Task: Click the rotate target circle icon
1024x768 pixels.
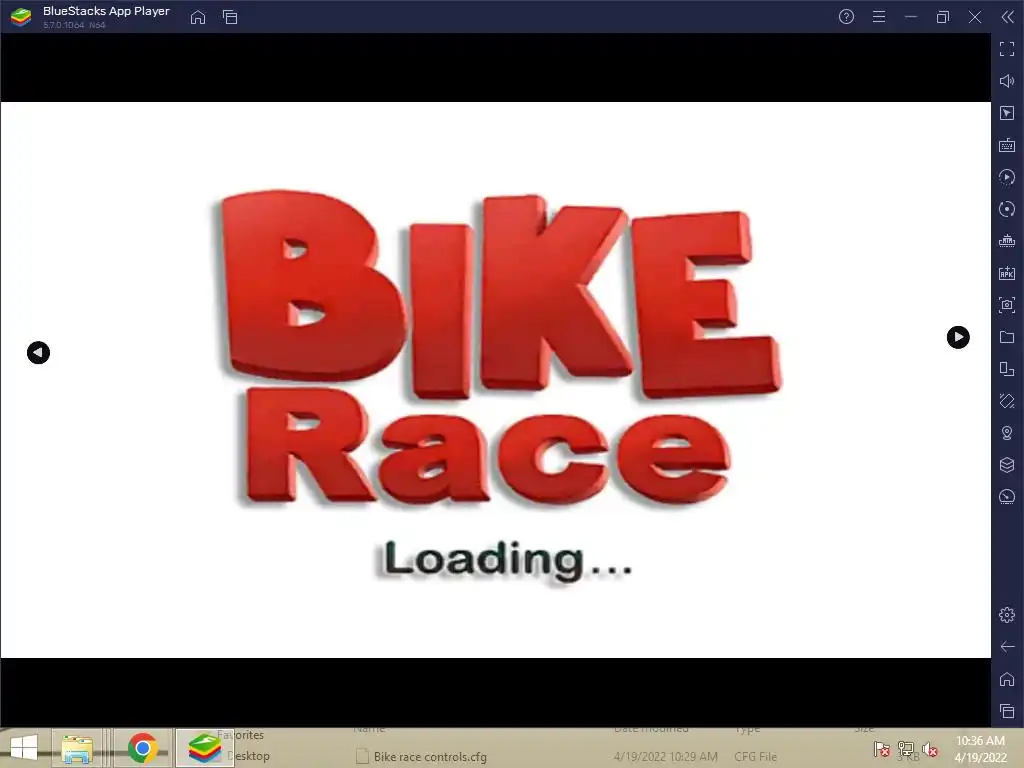Action: [1007, 209]
